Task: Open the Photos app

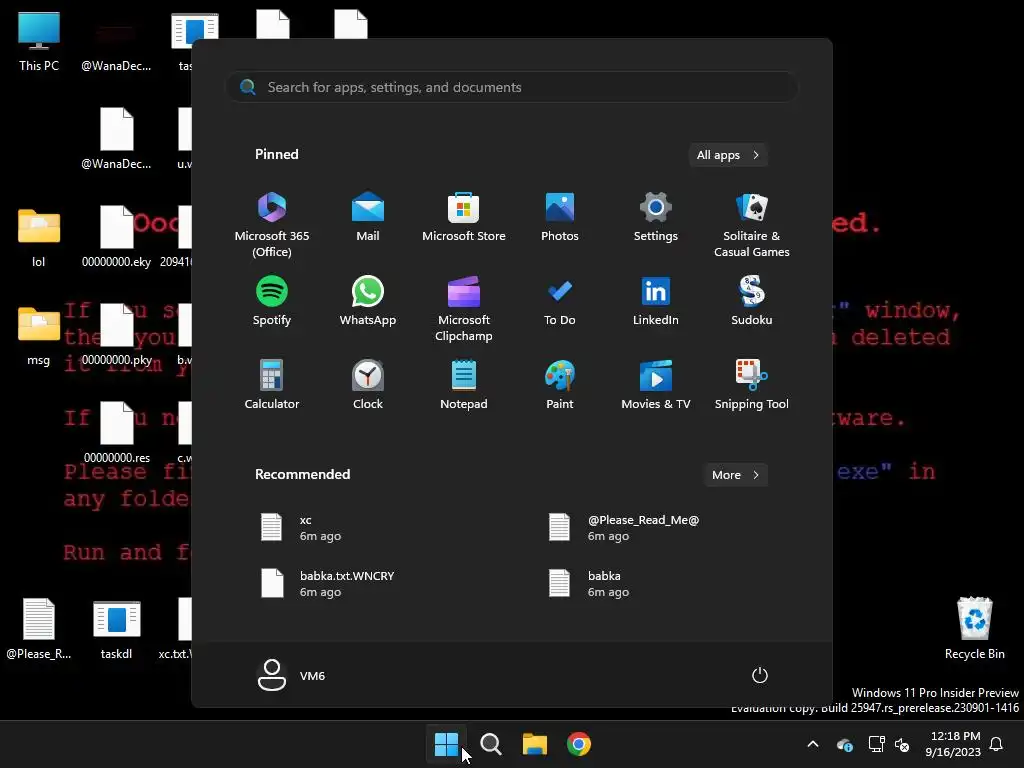Action: [x=560, y=218]
